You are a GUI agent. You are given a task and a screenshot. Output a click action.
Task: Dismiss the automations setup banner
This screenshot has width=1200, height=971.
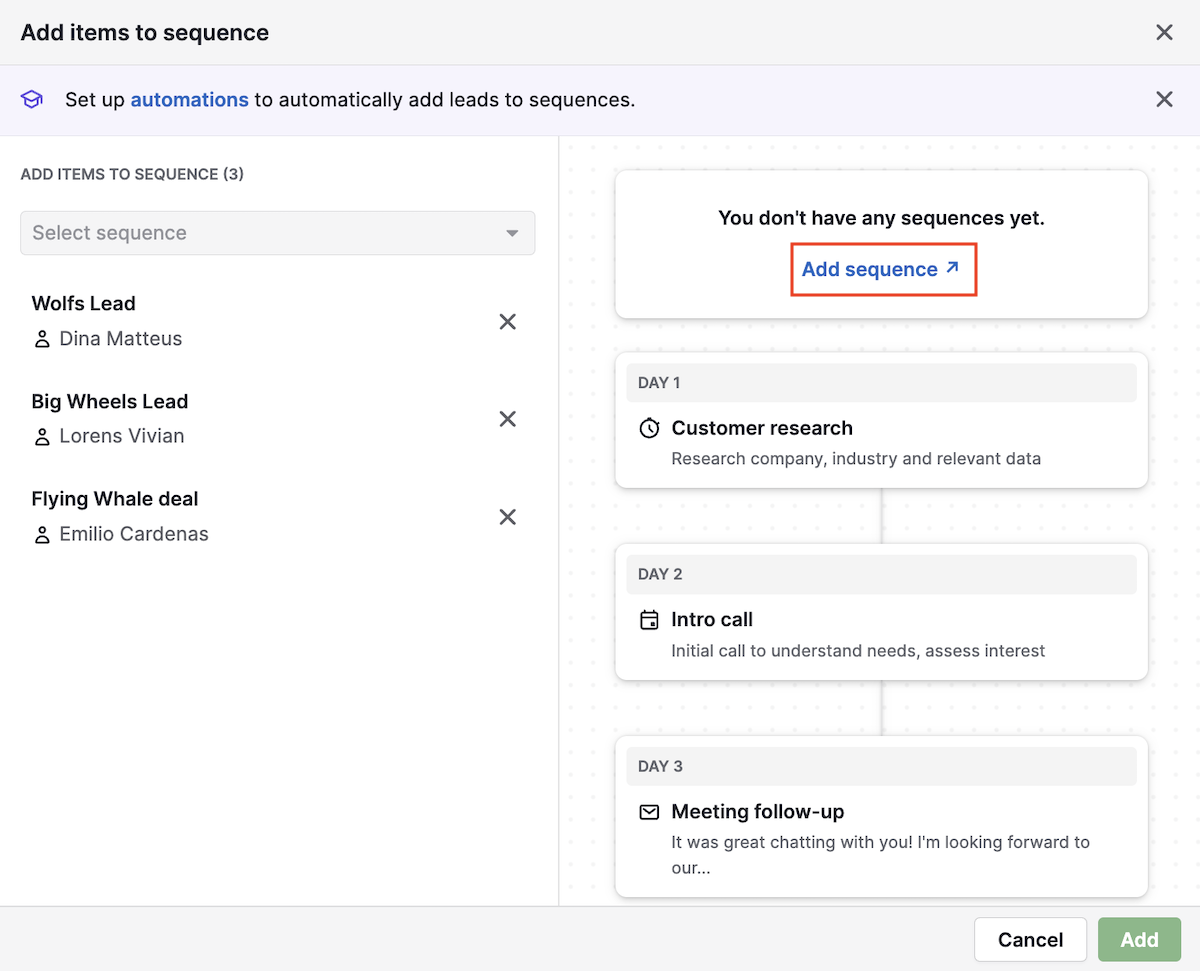pyautogui.click(x=1164, y=99)
